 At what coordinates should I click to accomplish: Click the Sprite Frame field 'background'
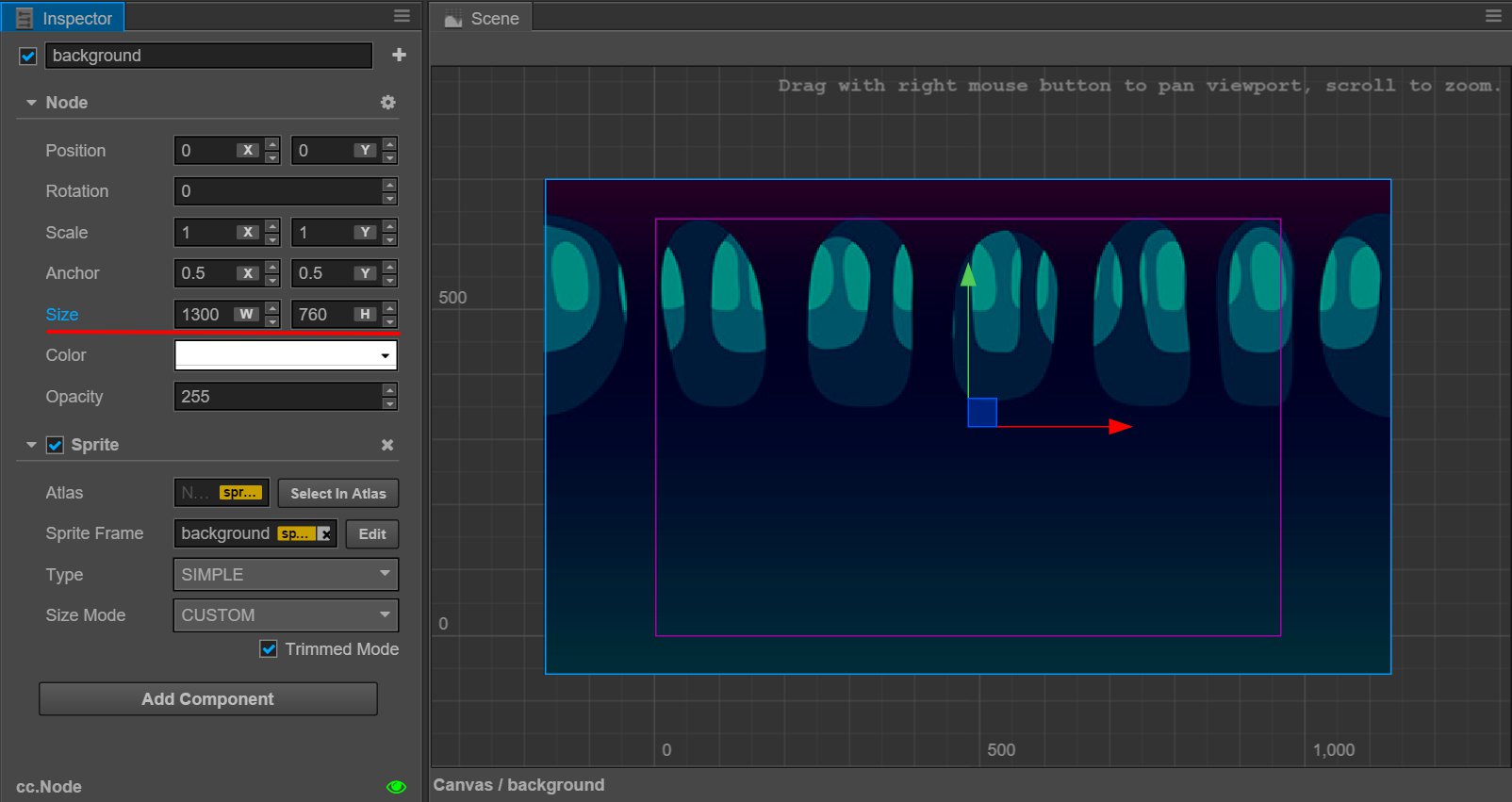click(255, 533)
